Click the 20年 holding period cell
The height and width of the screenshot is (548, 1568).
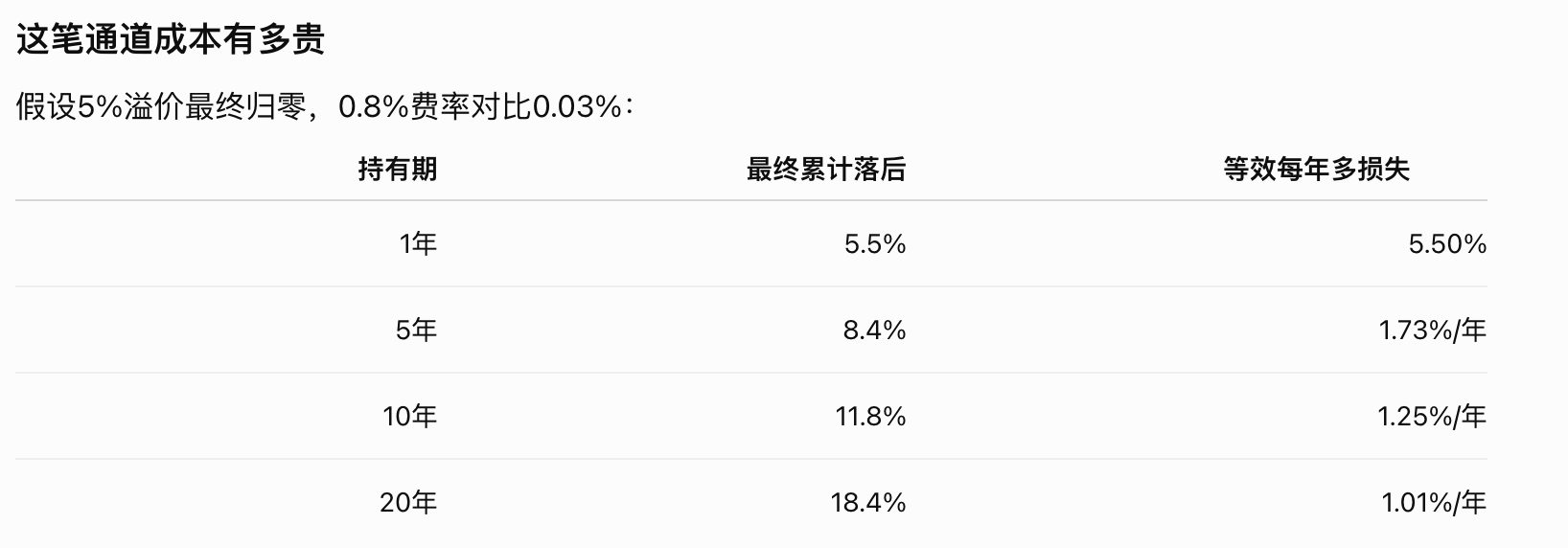coord(408,503)
